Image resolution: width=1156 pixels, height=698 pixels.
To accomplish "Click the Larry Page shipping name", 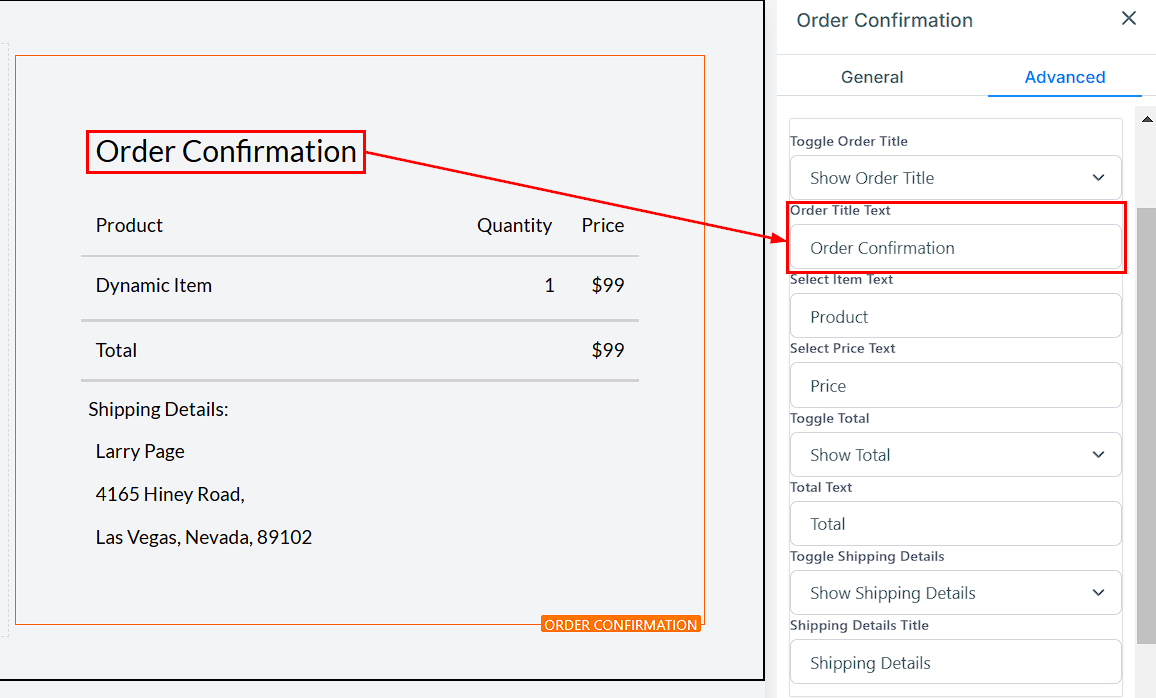I will pyautogui.click(x=140, y=452).
